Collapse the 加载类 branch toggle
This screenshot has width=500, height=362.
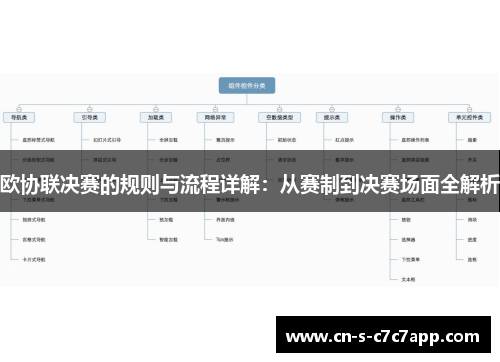click(156, 109)
